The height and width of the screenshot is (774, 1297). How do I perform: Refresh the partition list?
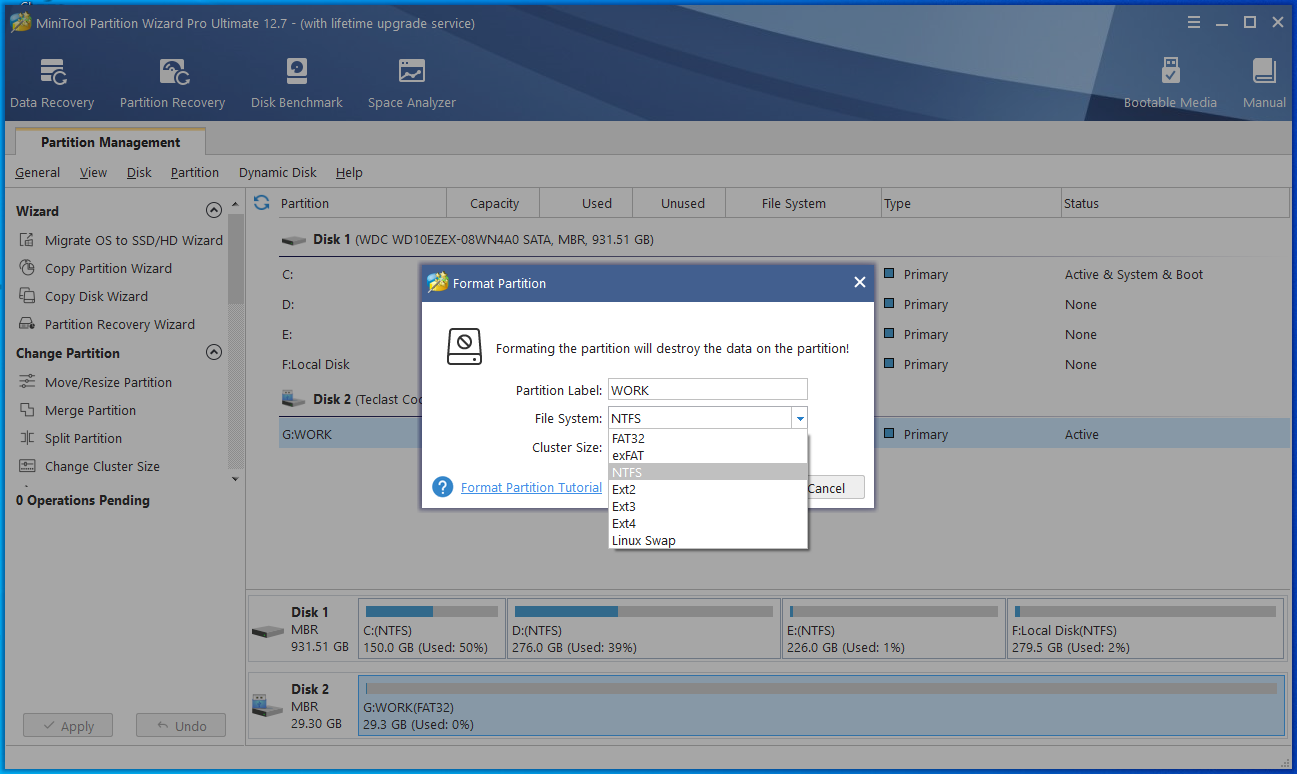click(260, 202)
